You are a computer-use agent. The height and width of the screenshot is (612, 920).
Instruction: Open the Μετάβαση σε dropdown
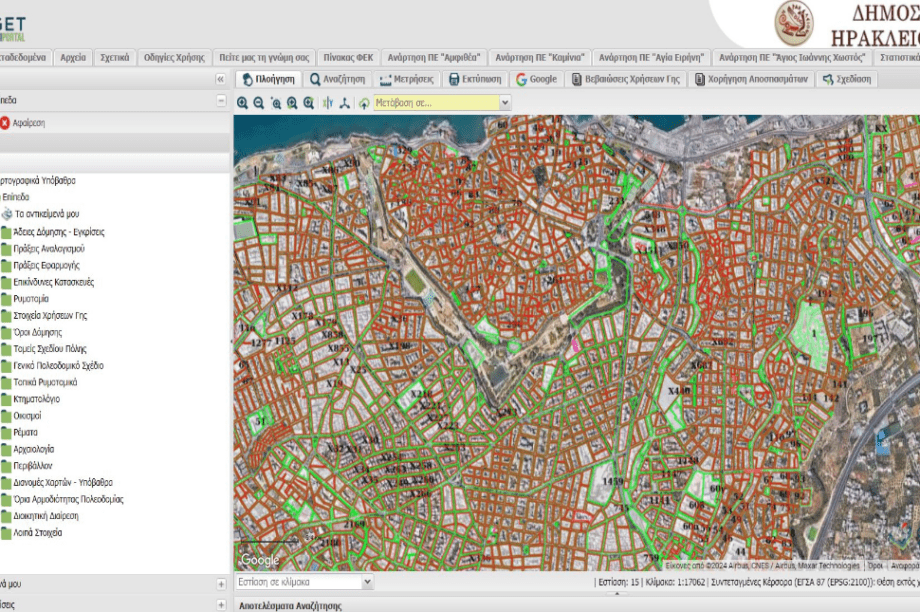point(504,103)
